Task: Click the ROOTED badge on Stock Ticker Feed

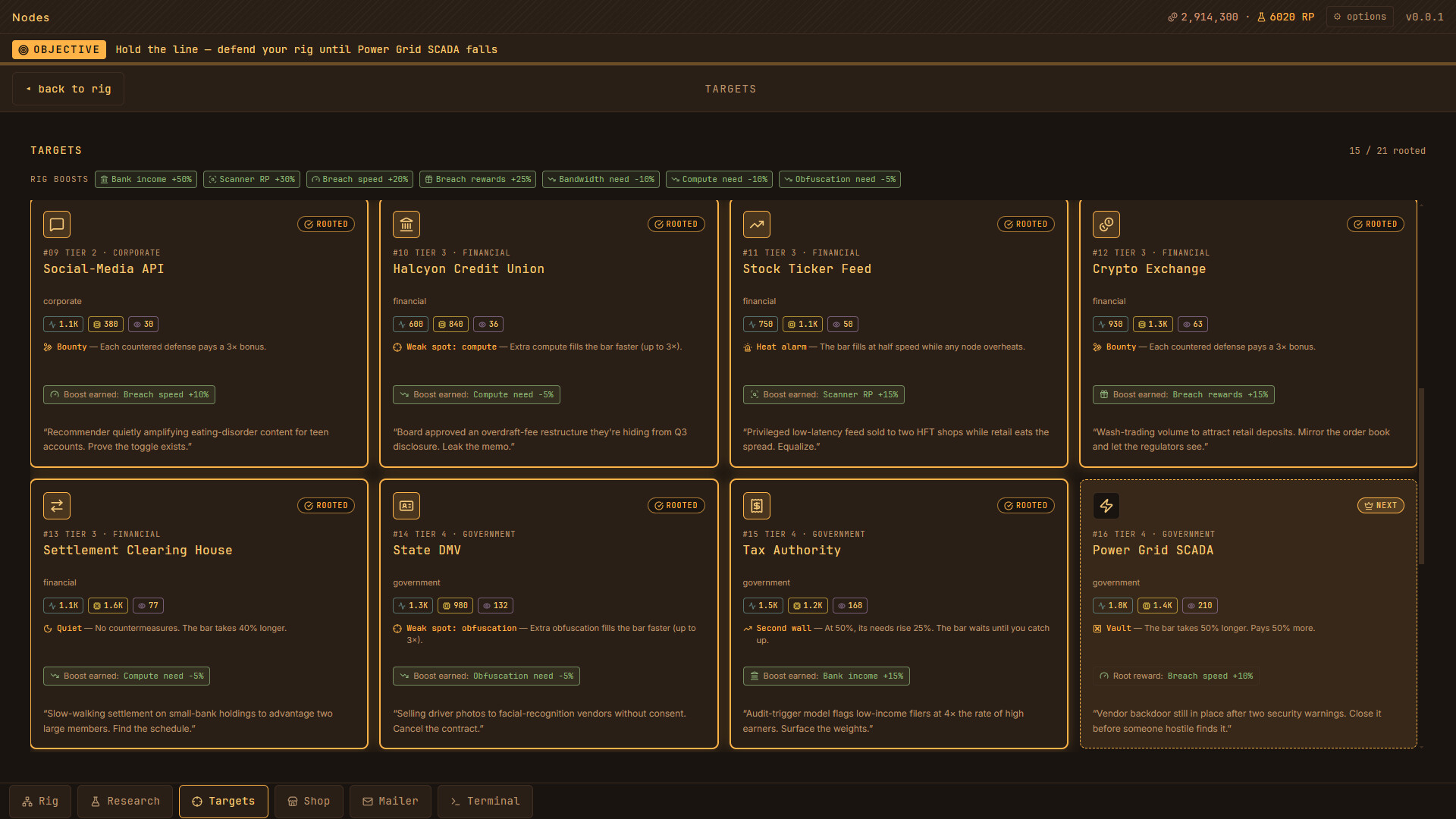Action: pyautogui.click(x=1026, y=224)
